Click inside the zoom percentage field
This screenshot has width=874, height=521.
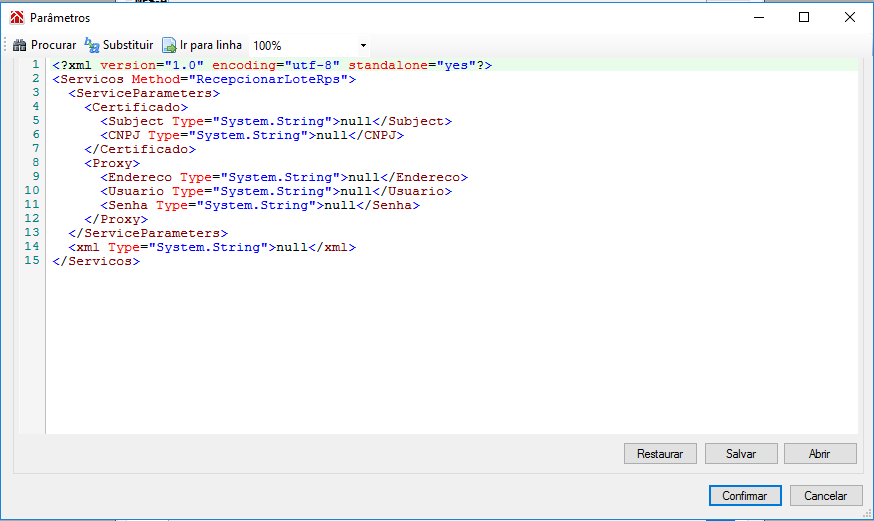click(x=303, y=46)
